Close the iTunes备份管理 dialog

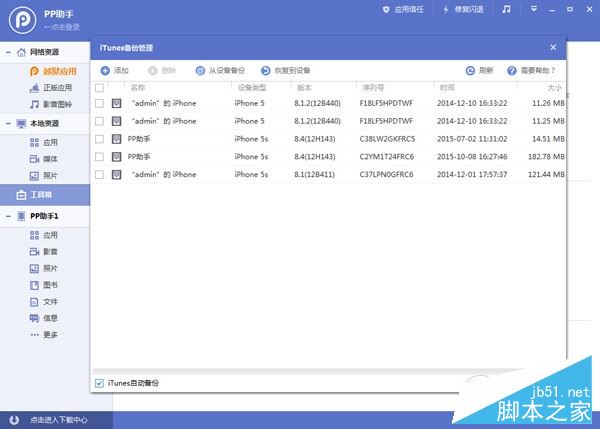[553, 47]
